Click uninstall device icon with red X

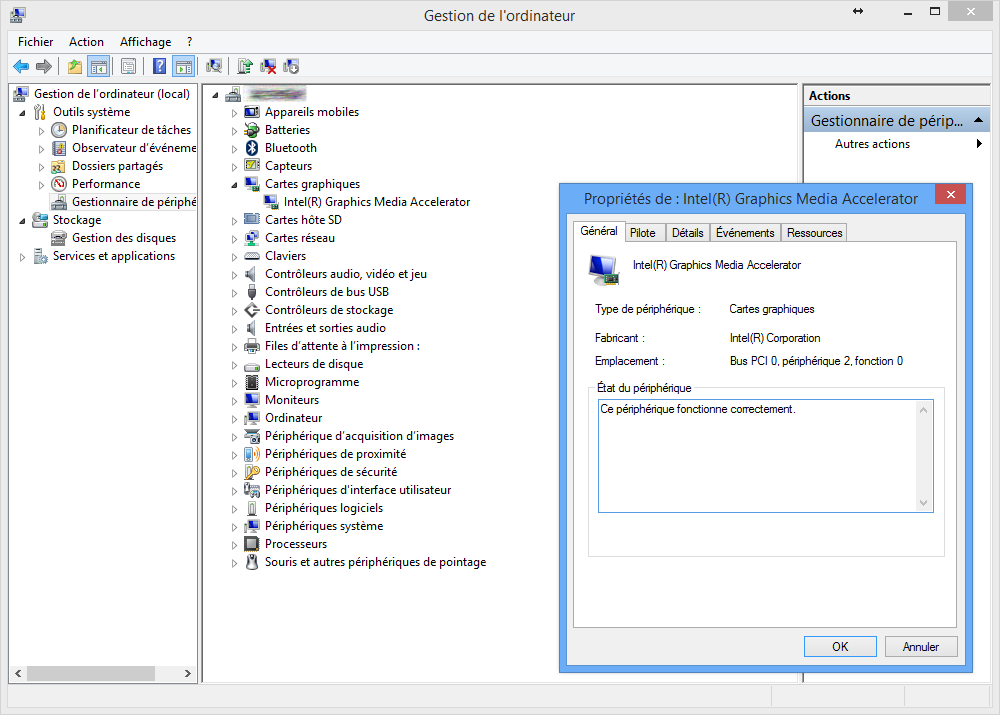(268, 67)
